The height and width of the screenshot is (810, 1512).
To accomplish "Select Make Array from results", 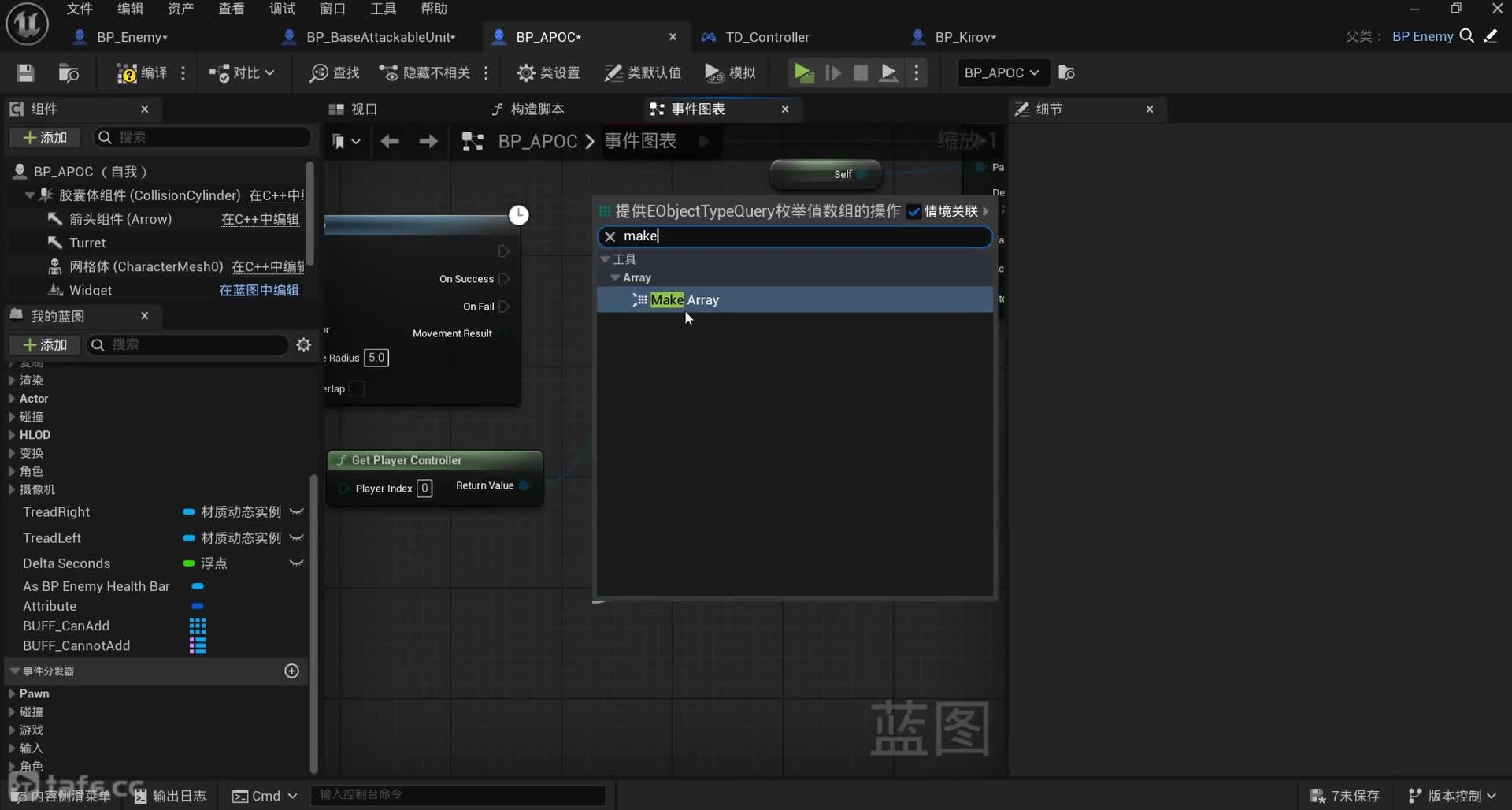I will point(684,300).
